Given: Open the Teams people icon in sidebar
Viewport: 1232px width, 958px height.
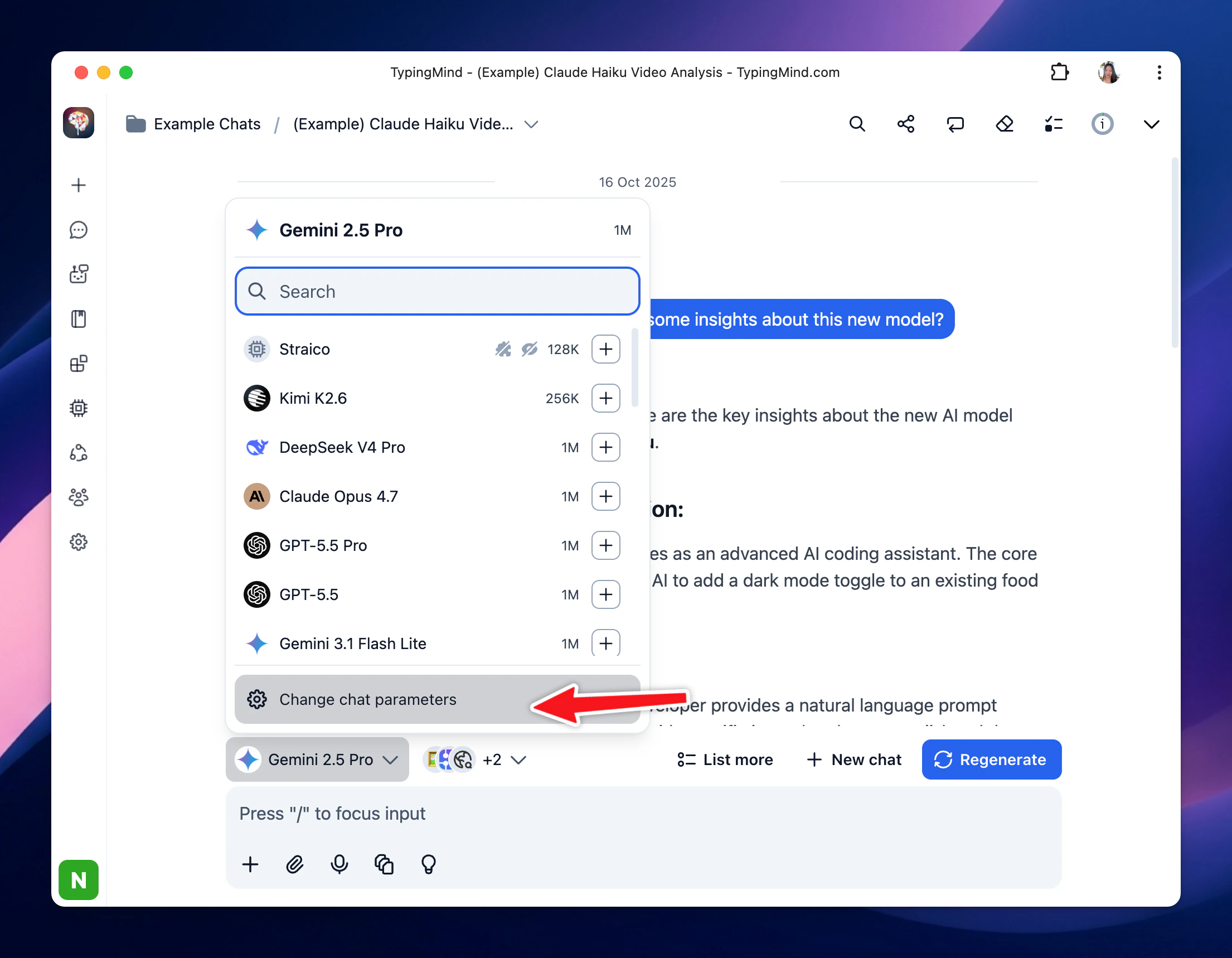Looking at the screenshot, I should point(79,497).
